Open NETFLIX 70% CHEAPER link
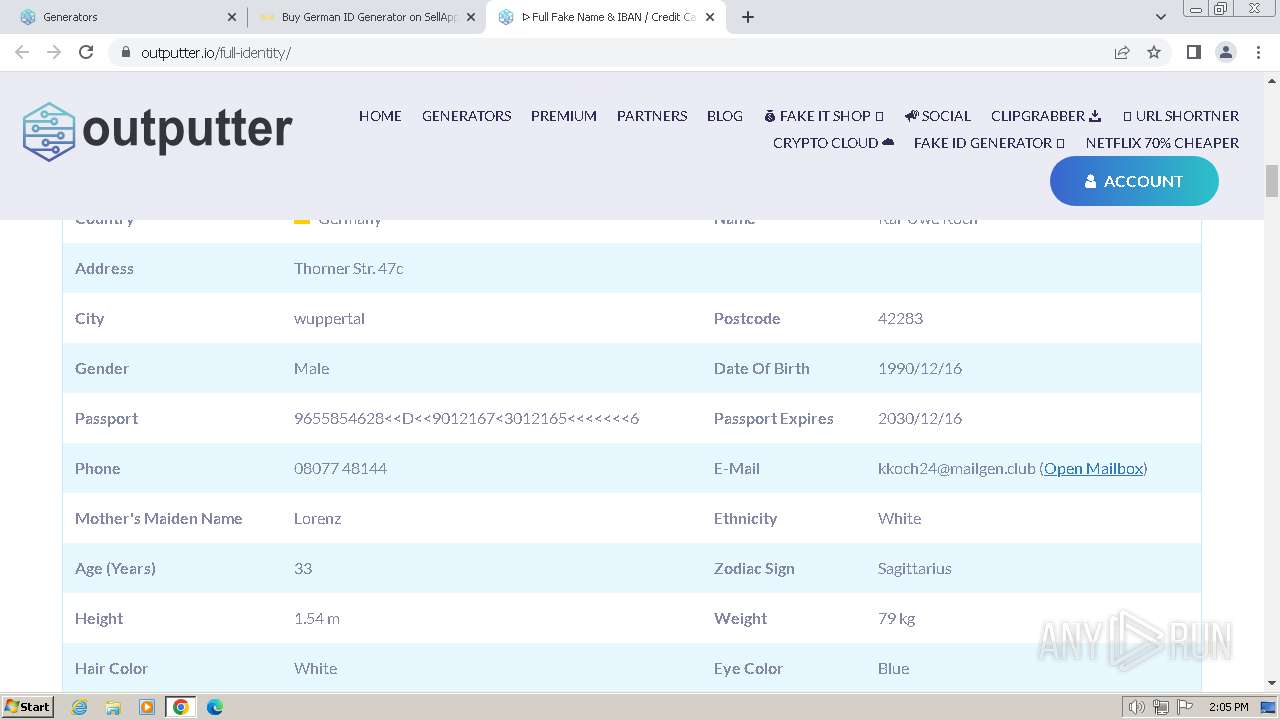The image size is (1280, 720). [x=1162, y=143]
